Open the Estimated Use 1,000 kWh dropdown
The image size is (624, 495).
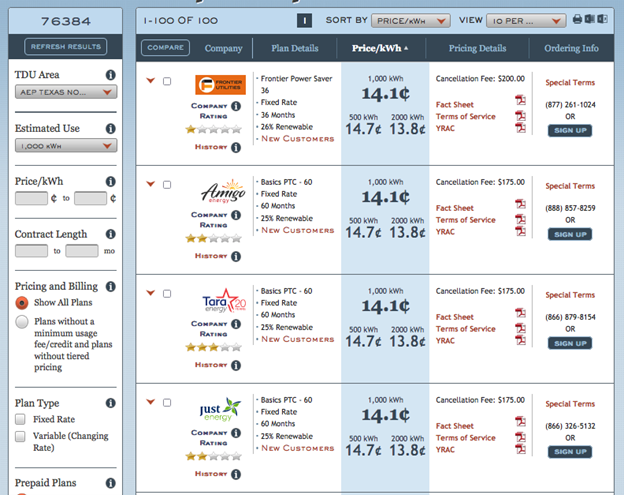[x=66, y=146]
